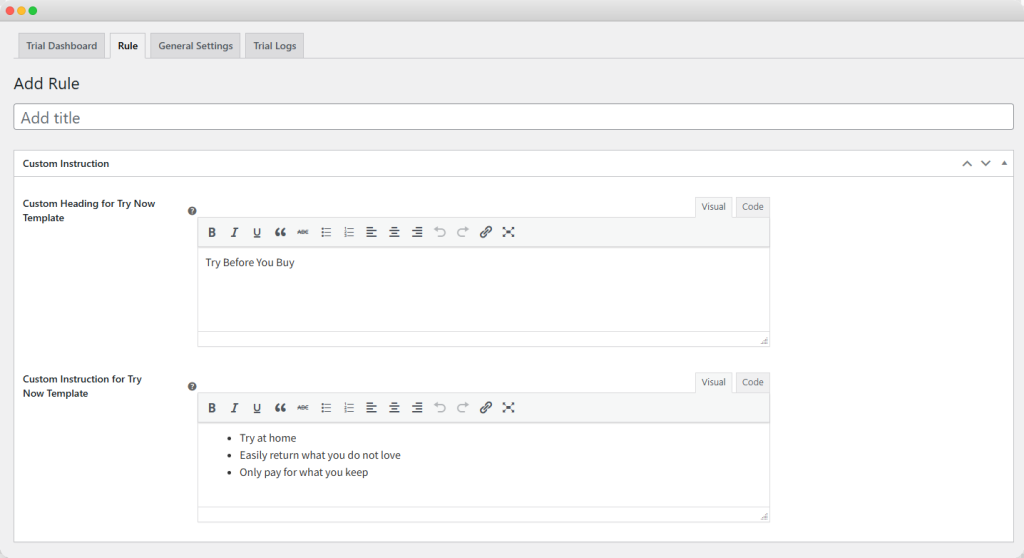Align center in Custom Instruction editor toolbar
The height and width of the screenshot is (558, 1024).
[394, 408]
